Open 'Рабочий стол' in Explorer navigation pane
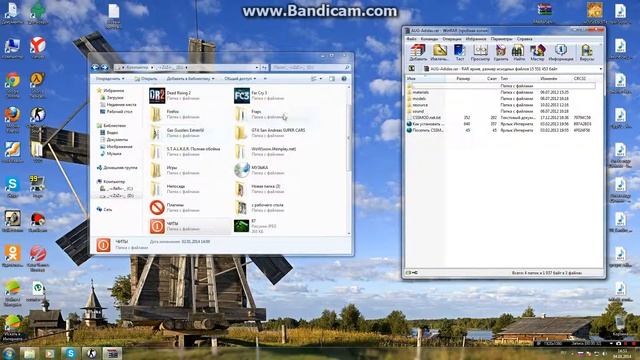 pyautogui.click(x=116, y=111)
